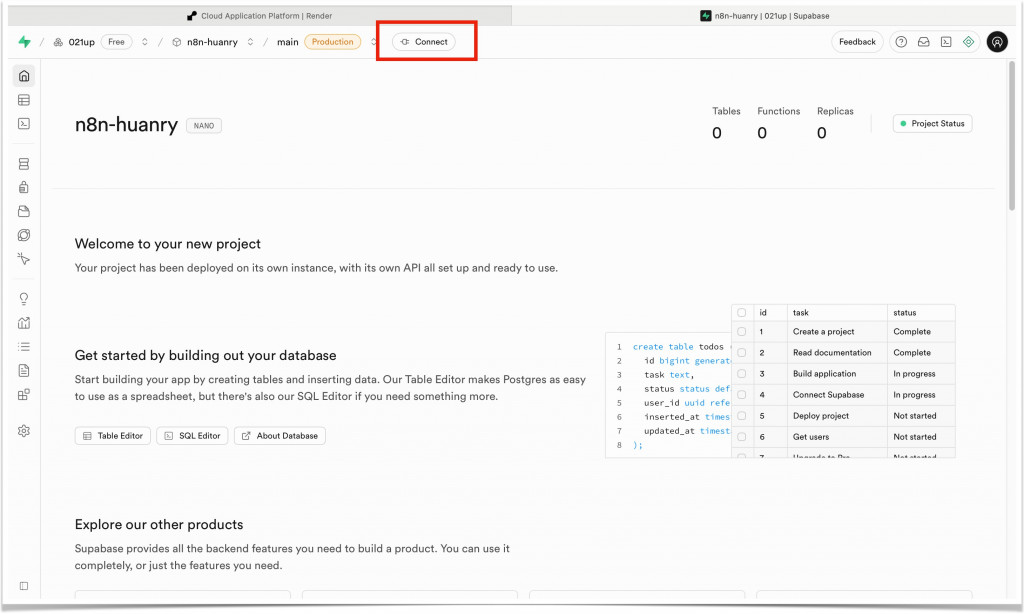Open the Edge Functions sidebar icon
This screenshot has width=1024, height=614.
click(x=24, y=235)
